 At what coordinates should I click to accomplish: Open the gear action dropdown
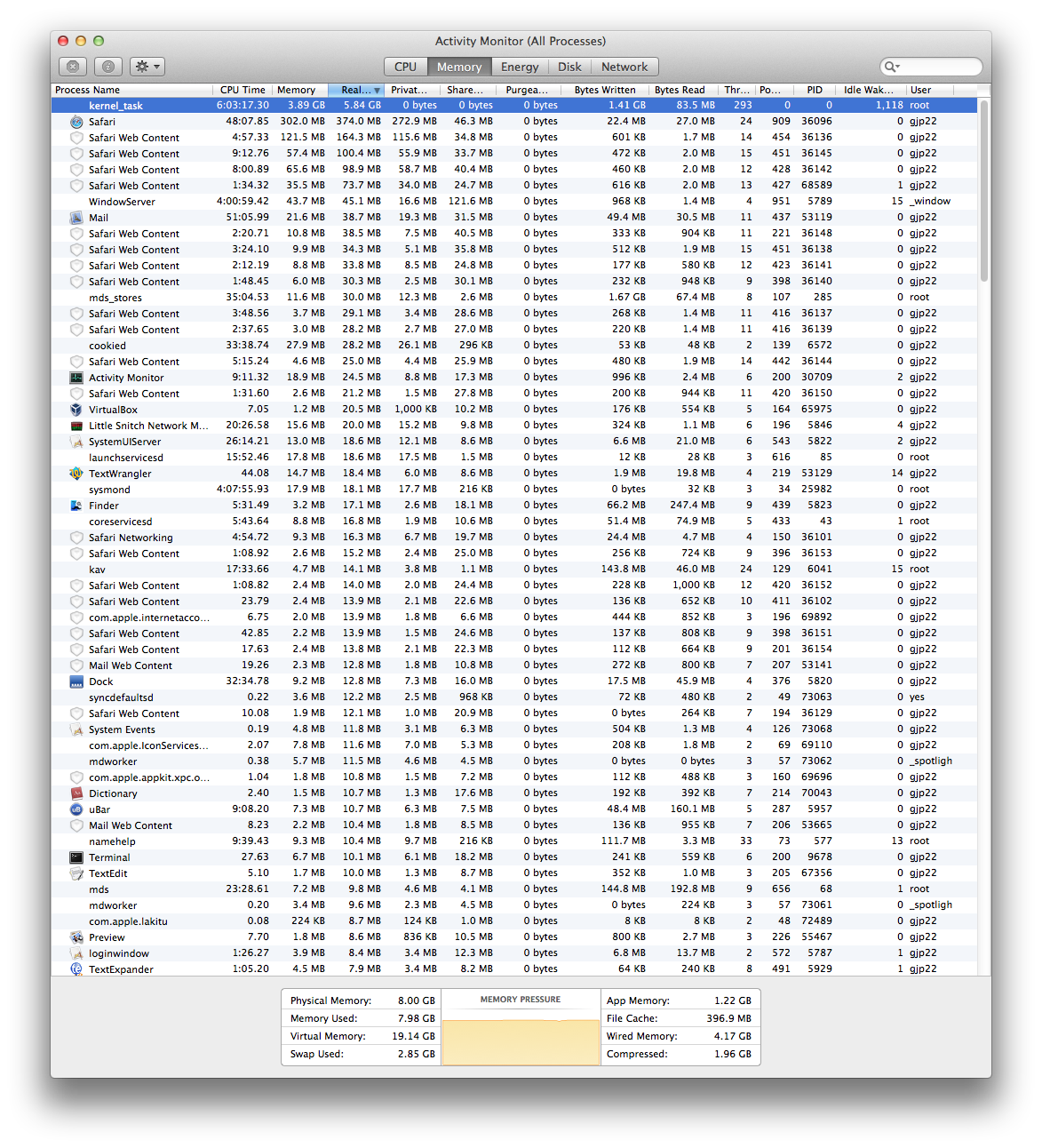[x=147, y=67]
